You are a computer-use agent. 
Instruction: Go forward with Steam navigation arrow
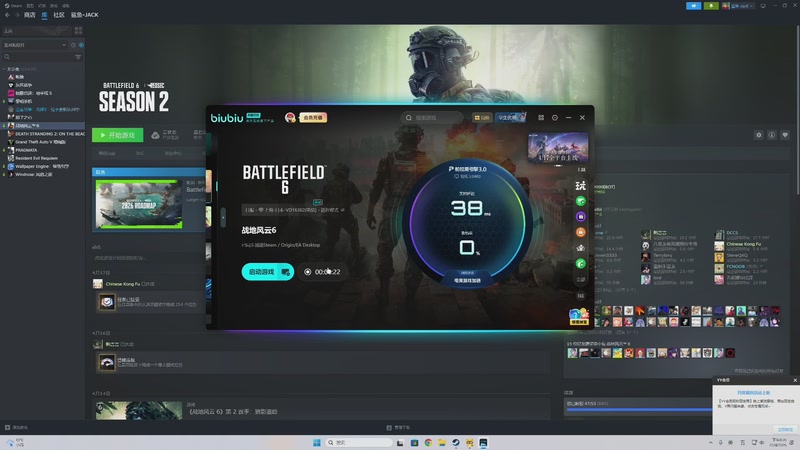[17, 15]
